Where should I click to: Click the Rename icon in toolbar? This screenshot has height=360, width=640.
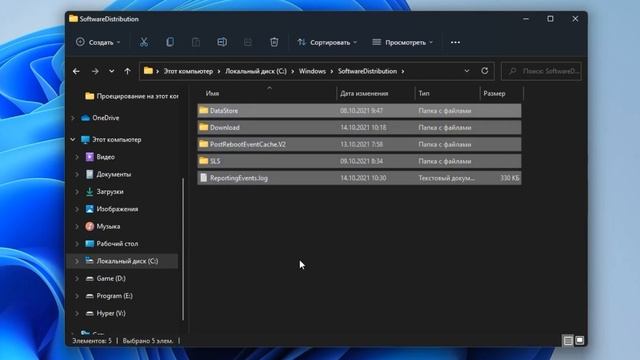click(x=222, y=42)
